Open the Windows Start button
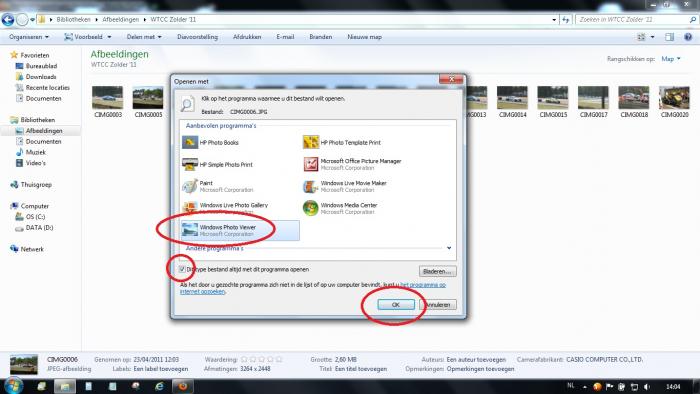This screenshot has height=394, width=700. [12, 386]
